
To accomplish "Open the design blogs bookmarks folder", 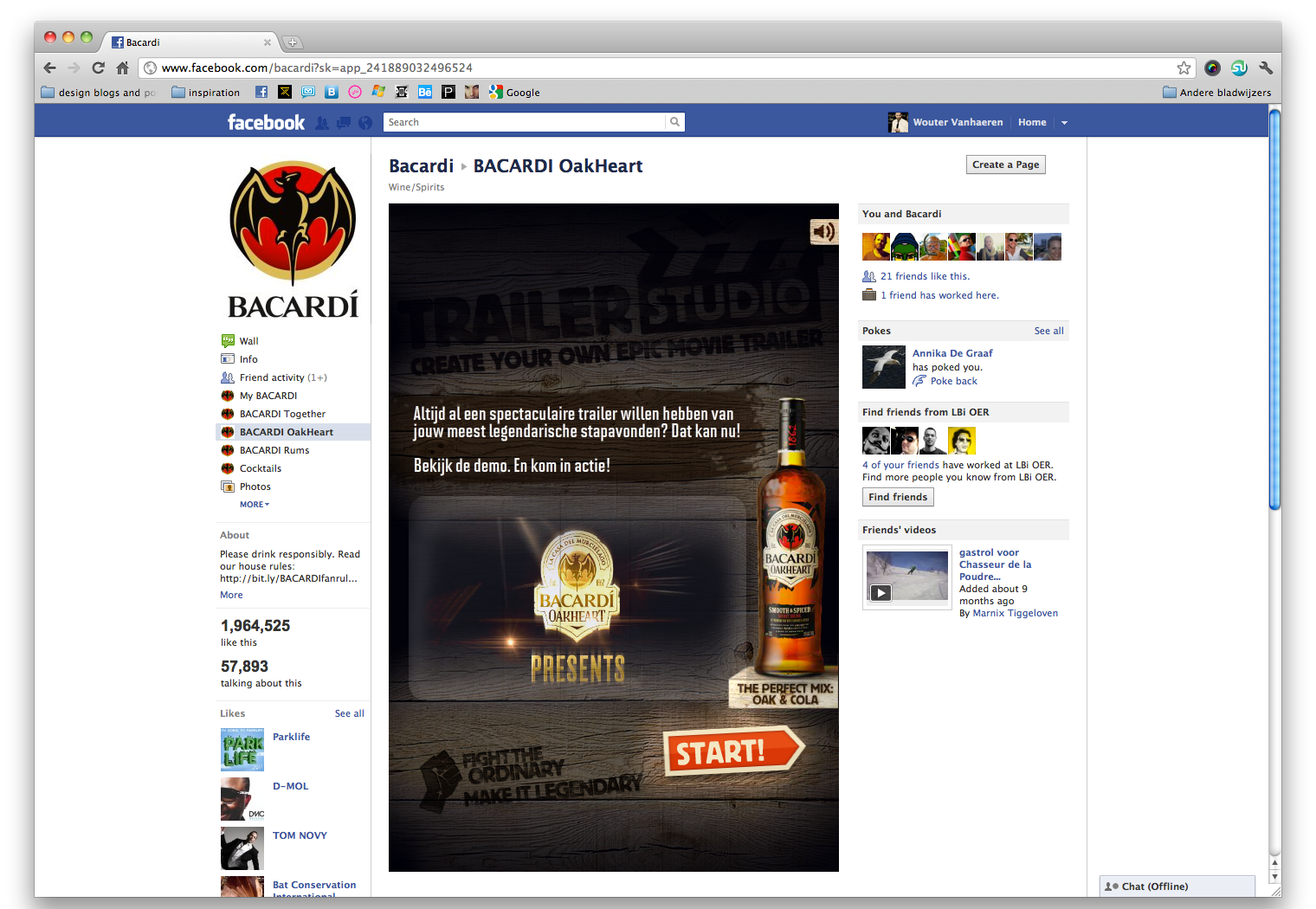I will click(99, 92).
